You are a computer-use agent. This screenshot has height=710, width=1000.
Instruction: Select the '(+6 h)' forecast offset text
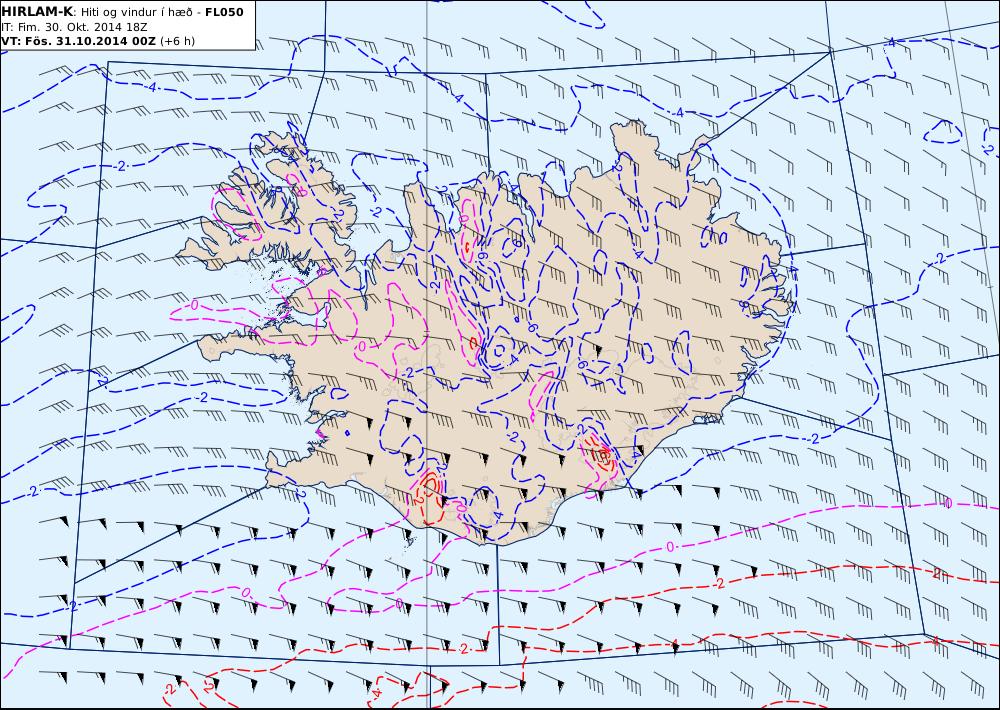point(177,41)
